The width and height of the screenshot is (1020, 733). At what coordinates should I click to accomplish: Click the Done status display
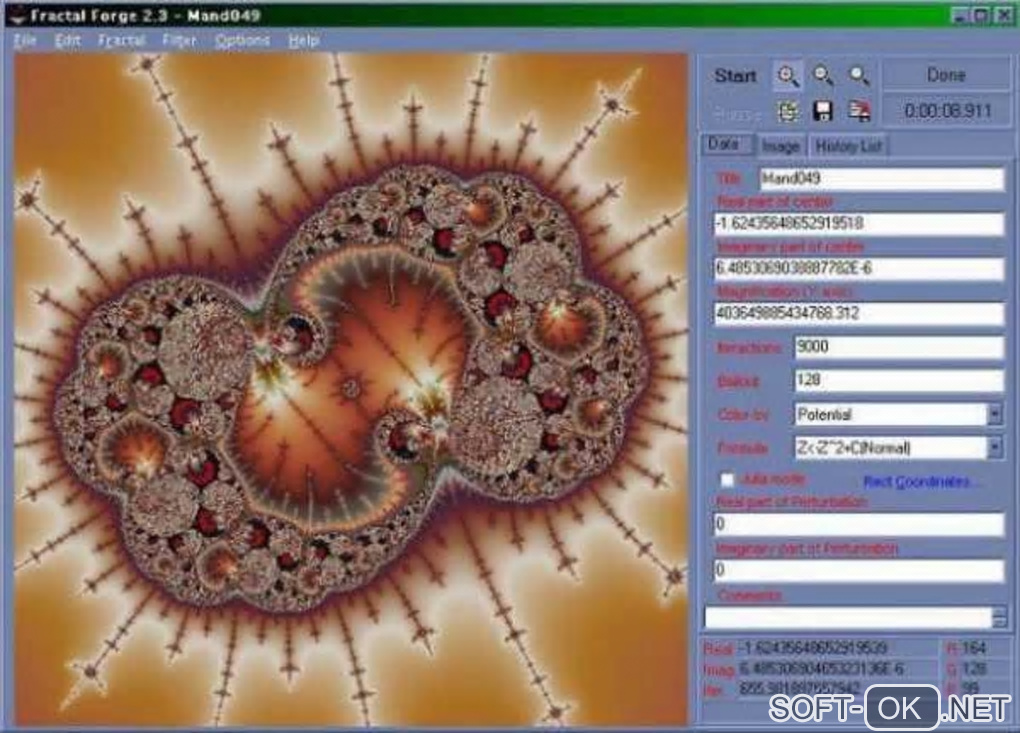point(945,75)
